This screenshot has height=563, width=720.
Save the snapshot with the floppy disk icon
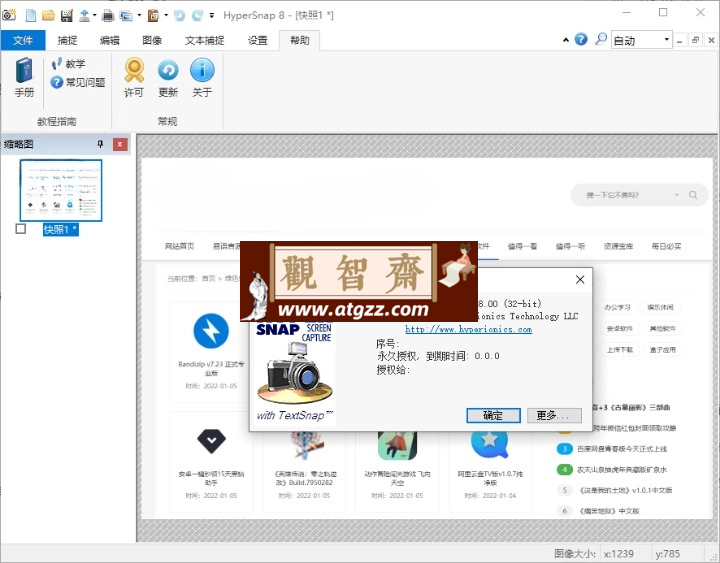coord(67,15)
